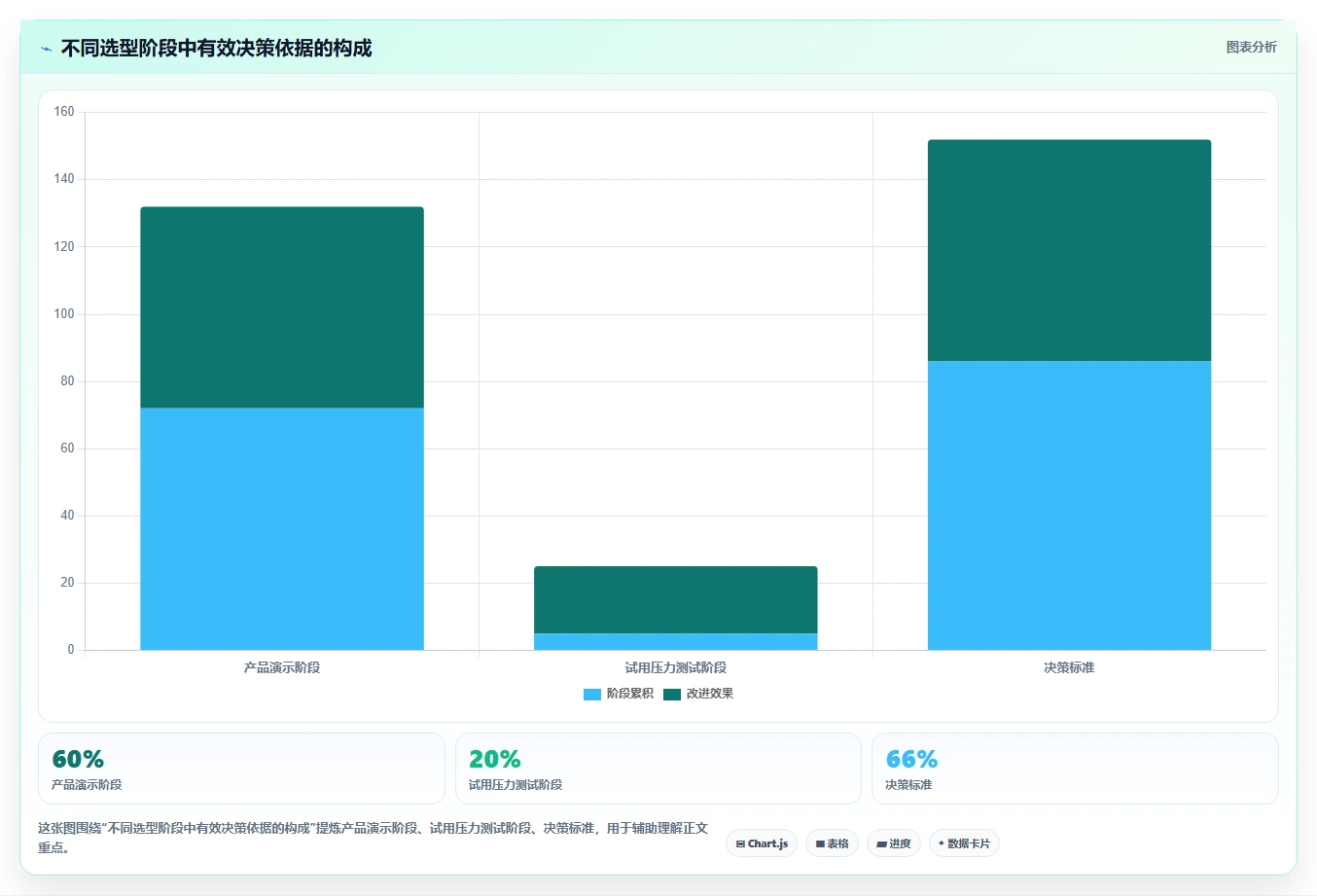Click blue bar segment of 产品演示阶段
1317x896 pixels.
click(x=282, y=528)
